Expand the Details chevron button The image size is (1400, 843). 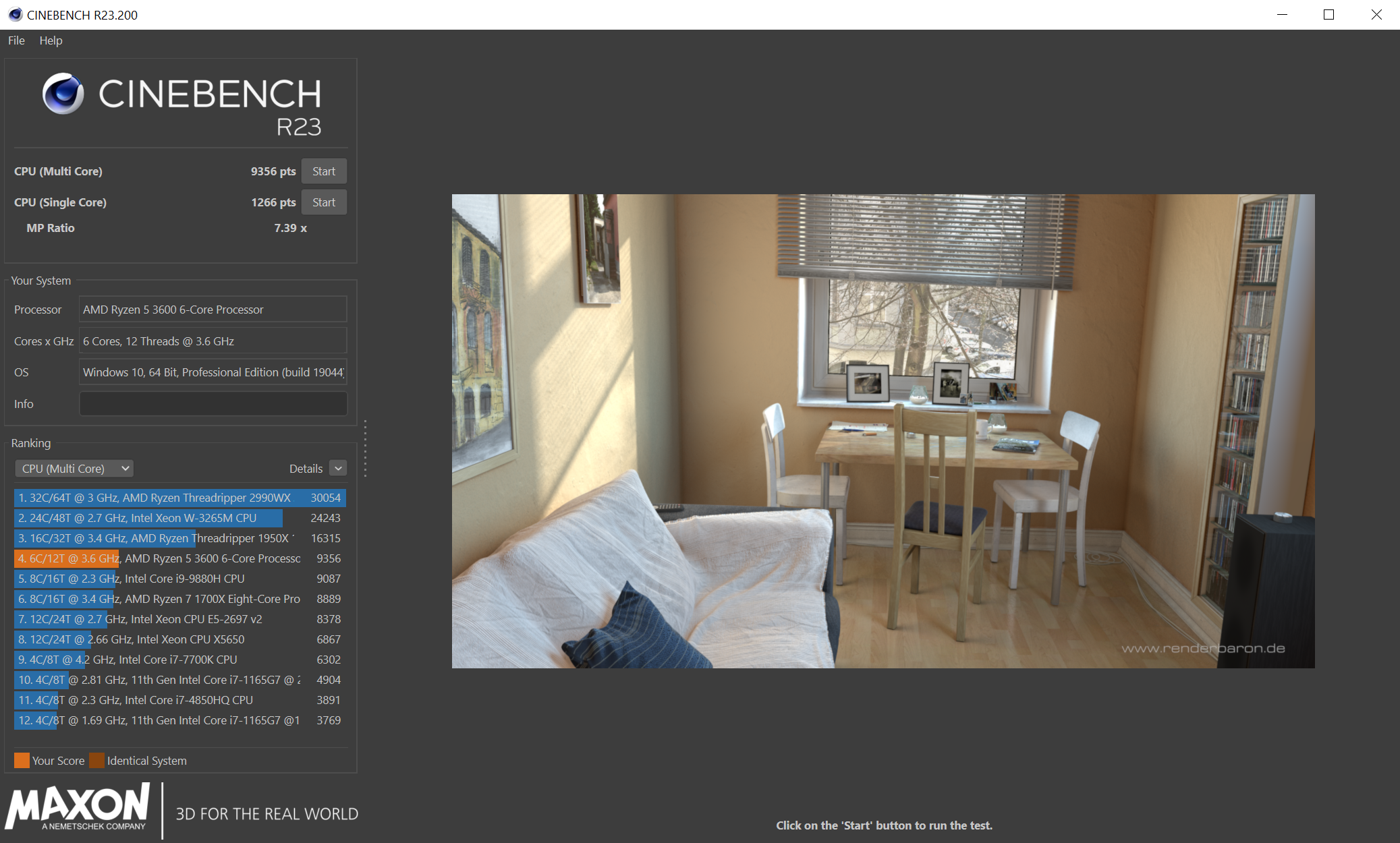[339, 469]
